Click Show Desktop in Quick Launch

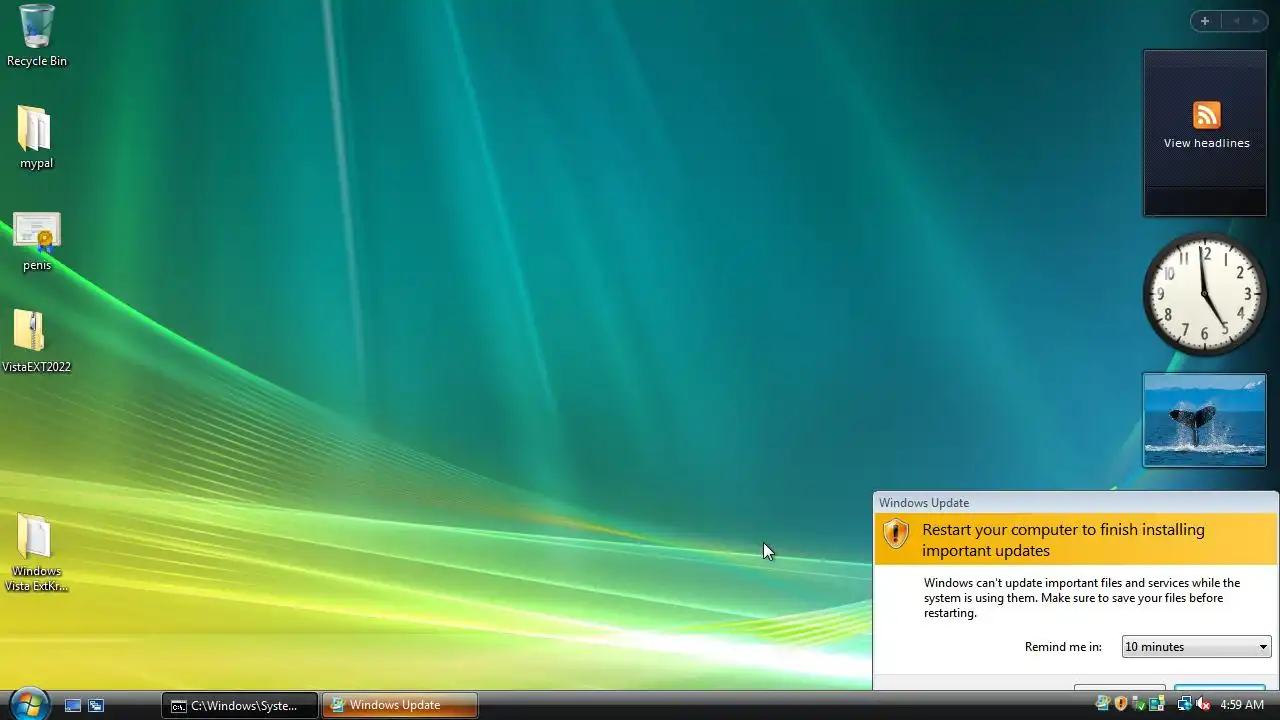click(x=73, y=705)
